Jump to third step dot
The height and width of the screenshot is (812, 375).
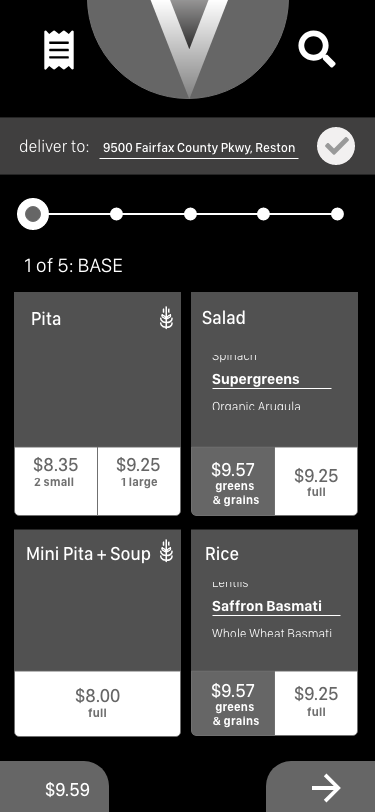pos(190,214)
